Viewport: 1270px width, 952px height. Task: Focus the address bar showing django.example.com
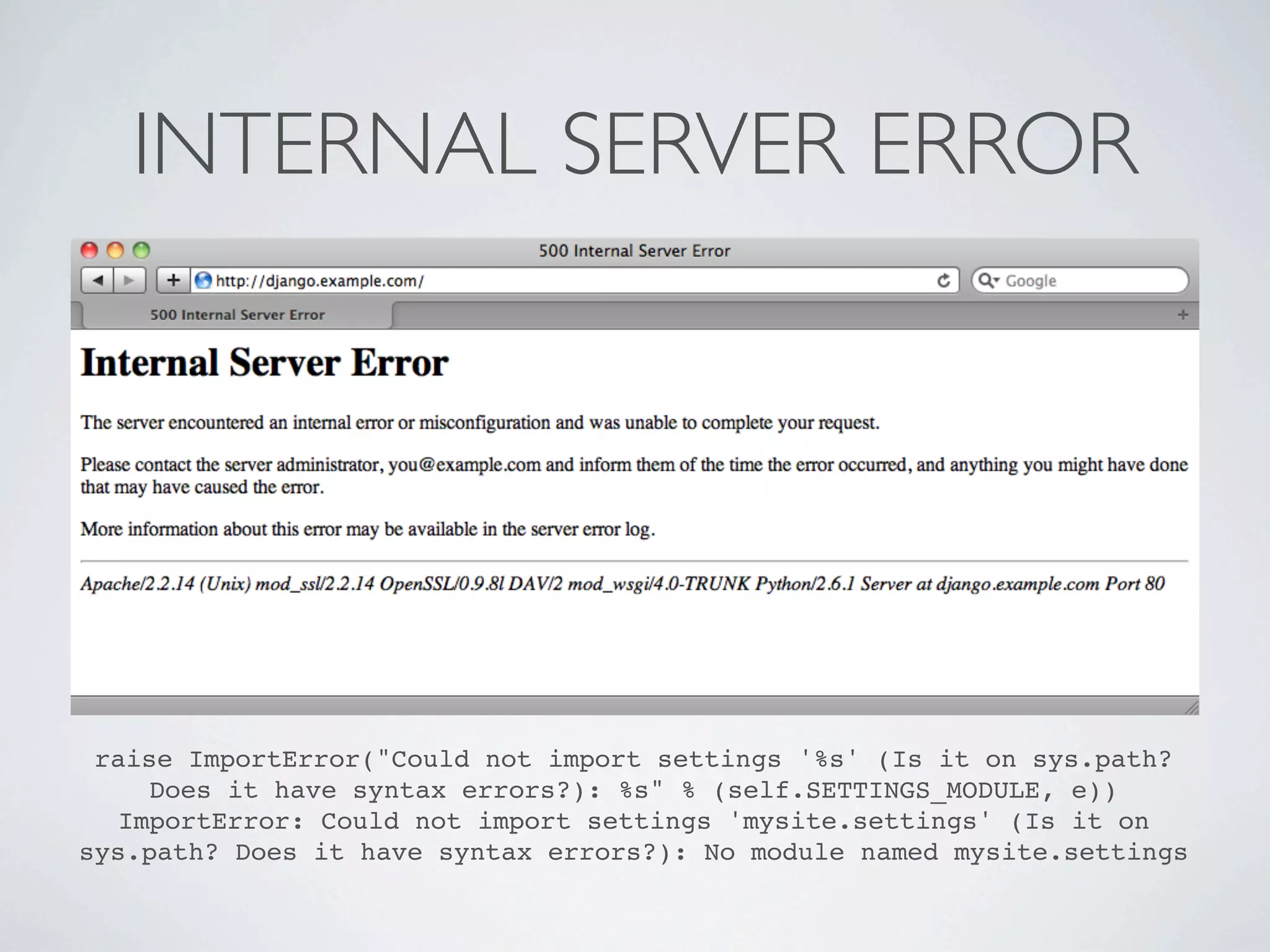[575, 281]
